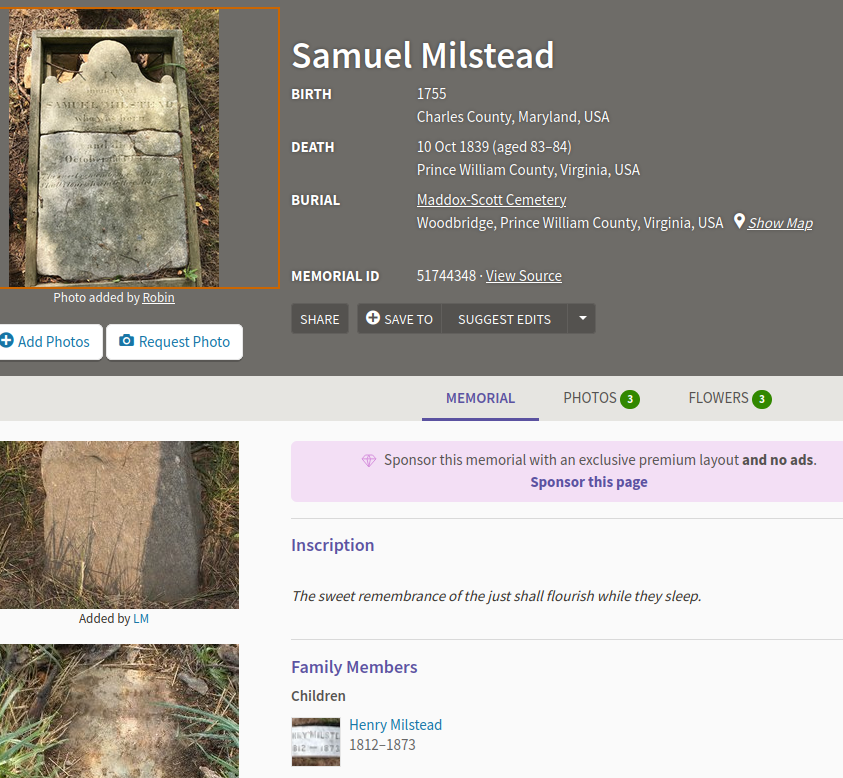The image size is (843, 778).
Task: Open photo contributor Robin's profile
Action: click(x=158, y=297)
